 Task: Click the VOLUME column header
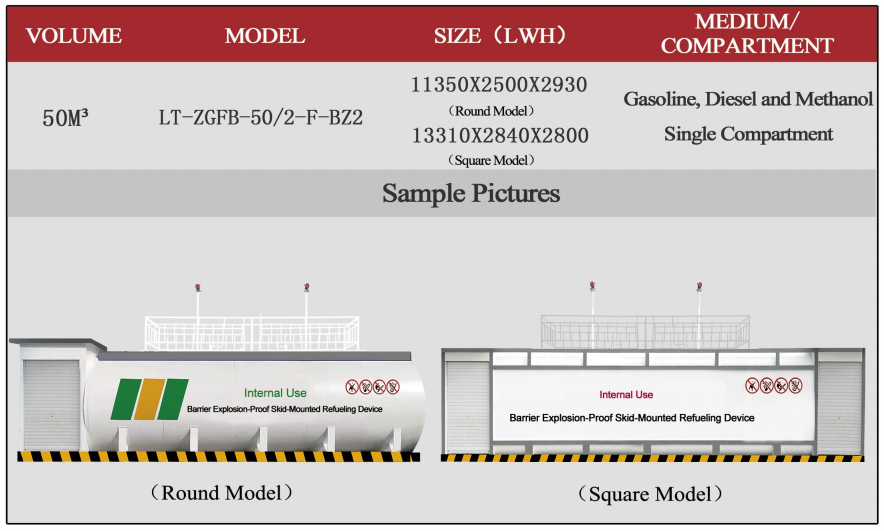[73, 36]
